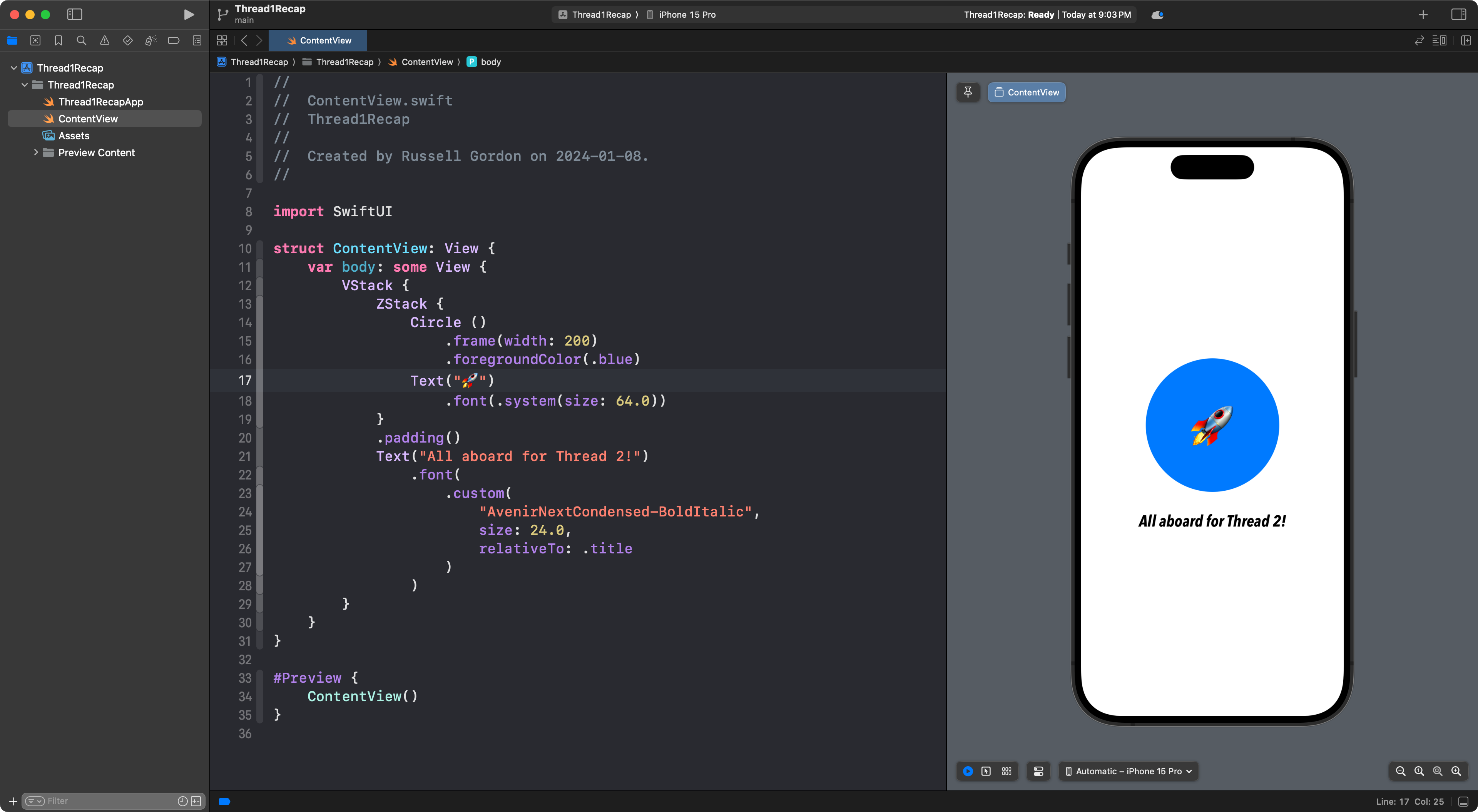1478x812 pixels.
Task: Switch preview to selectable mode
Action: (x=987, y=771)
